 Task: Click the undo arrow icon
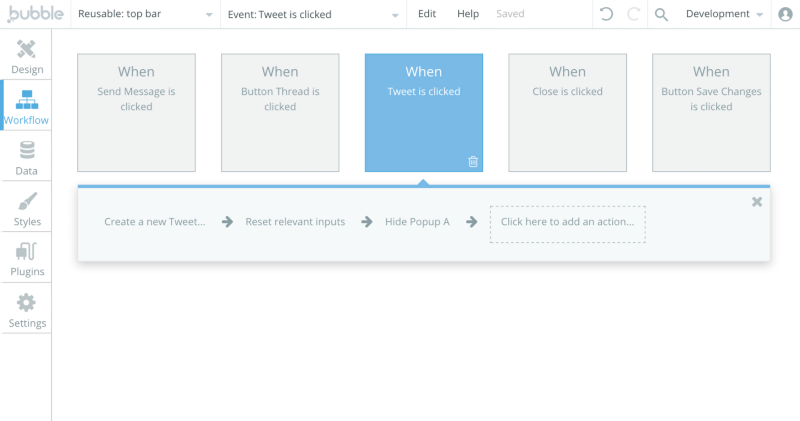coord(606,14)
